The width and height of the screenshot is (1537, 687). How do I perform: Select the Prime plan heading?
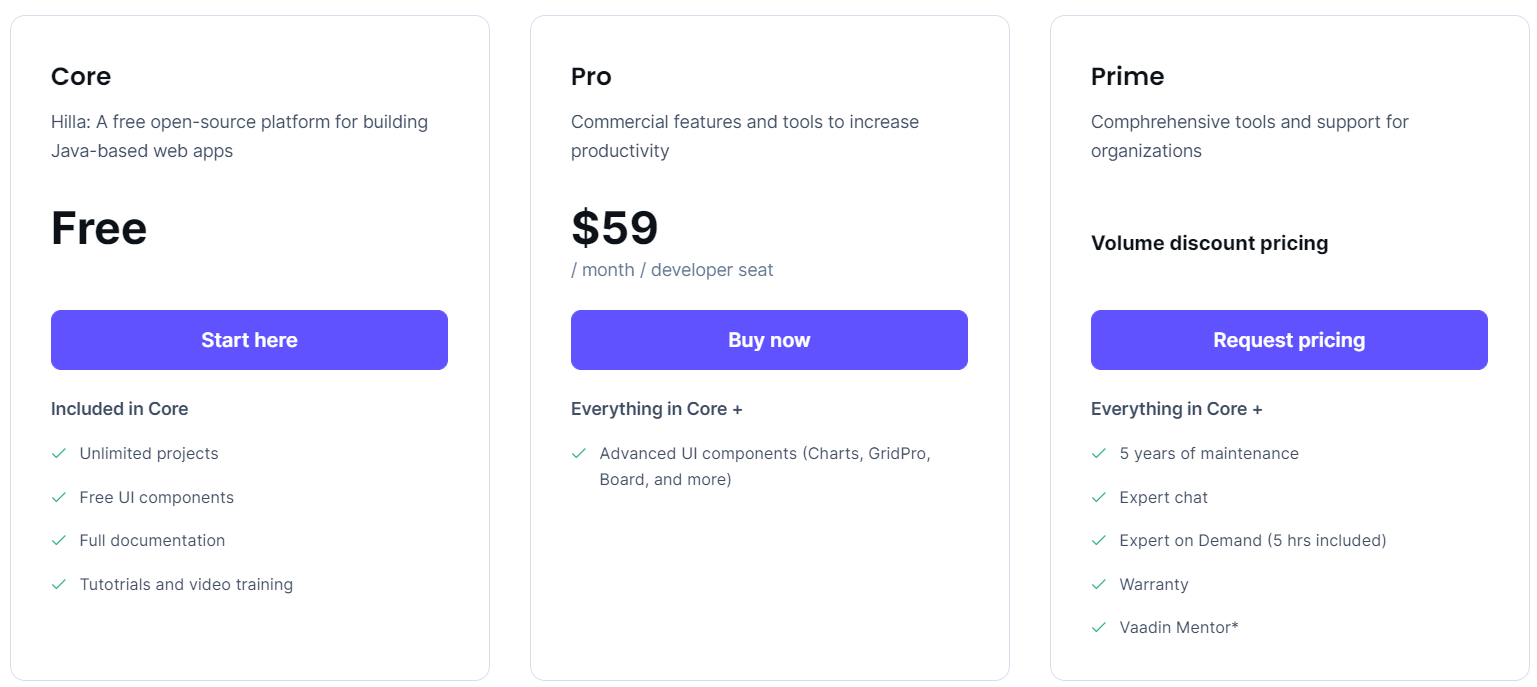1127,77
